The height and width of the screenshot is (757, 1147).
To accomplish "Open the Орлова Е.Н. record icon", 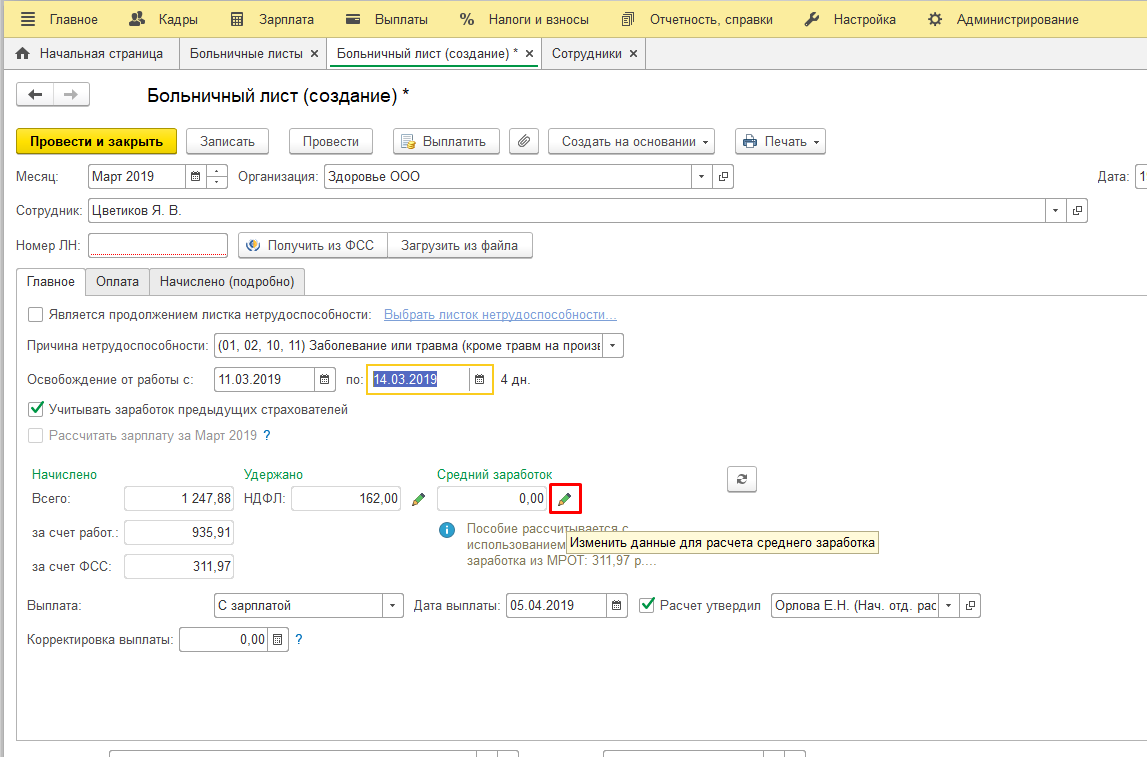I will coord(970,606).
